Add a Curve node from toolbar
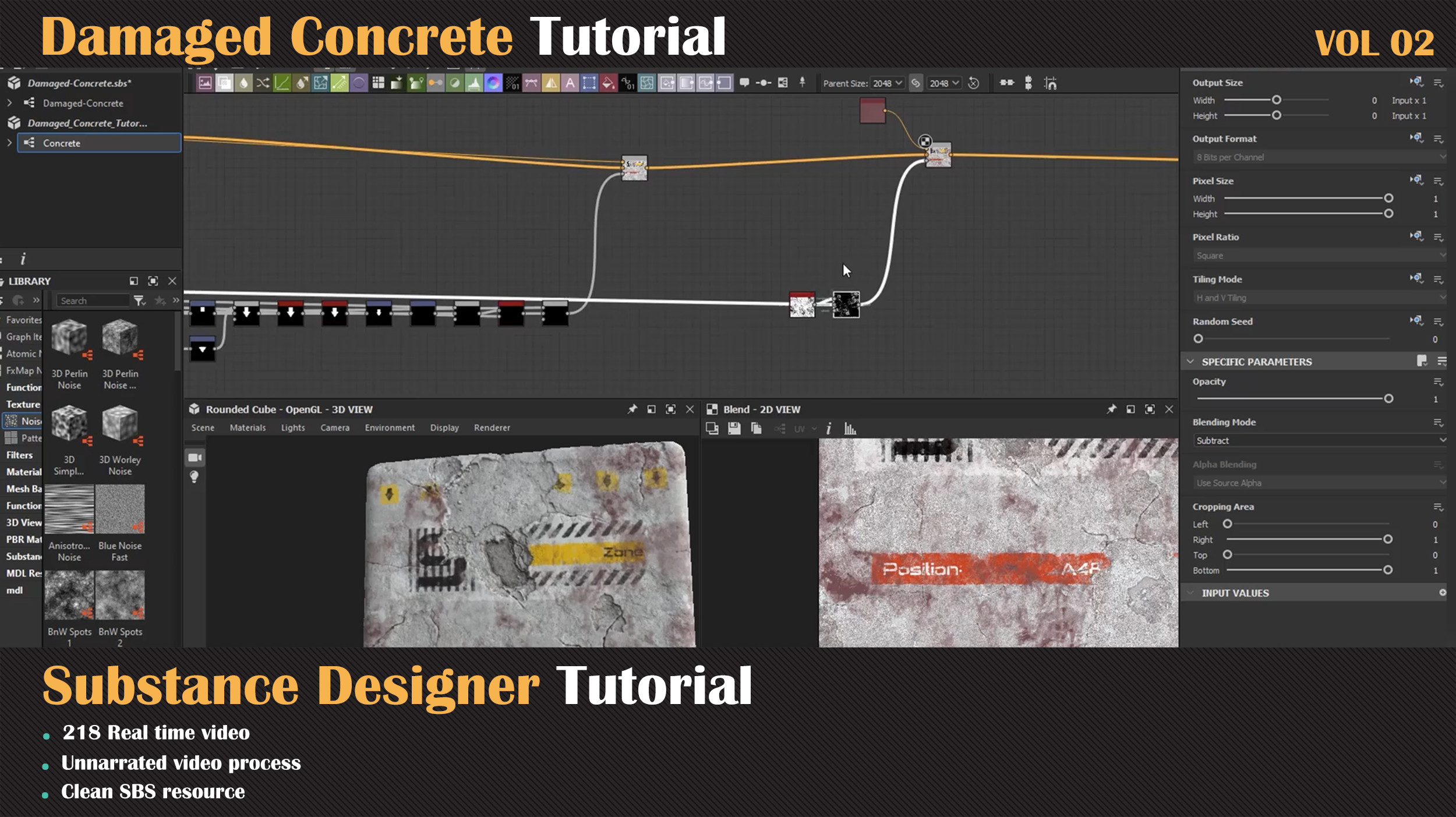The image size is (1456, 817). [x=282, y=83]
